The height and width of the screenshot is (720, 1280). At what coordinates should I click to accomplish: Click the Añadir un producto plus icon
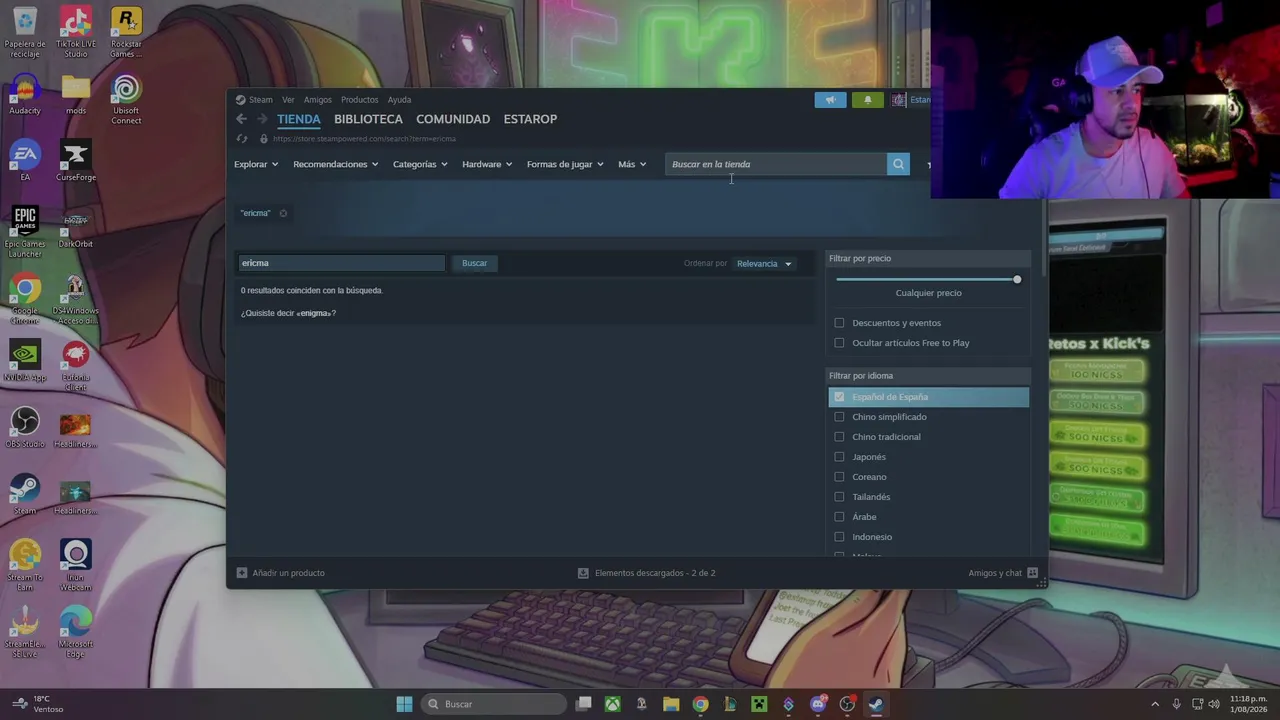(x=241, y=573)
